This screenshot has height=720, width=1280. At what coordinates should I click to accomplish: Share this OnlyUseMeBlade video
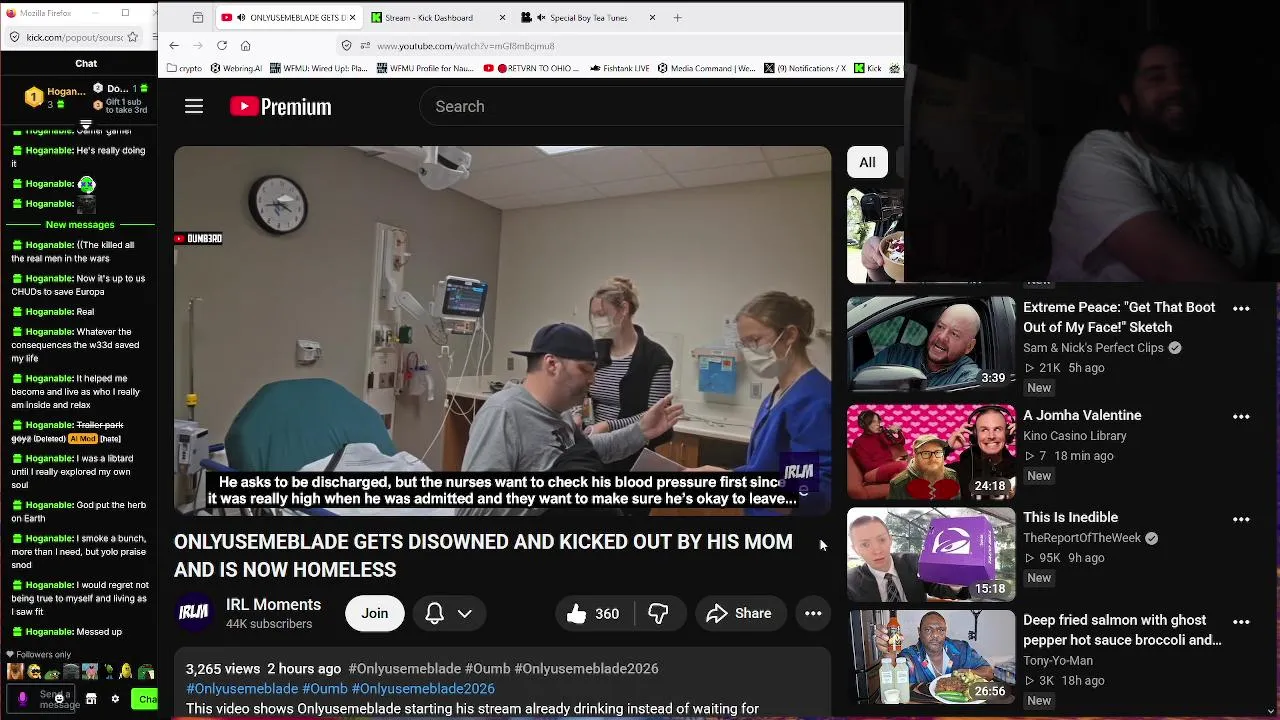coord(739,614)
